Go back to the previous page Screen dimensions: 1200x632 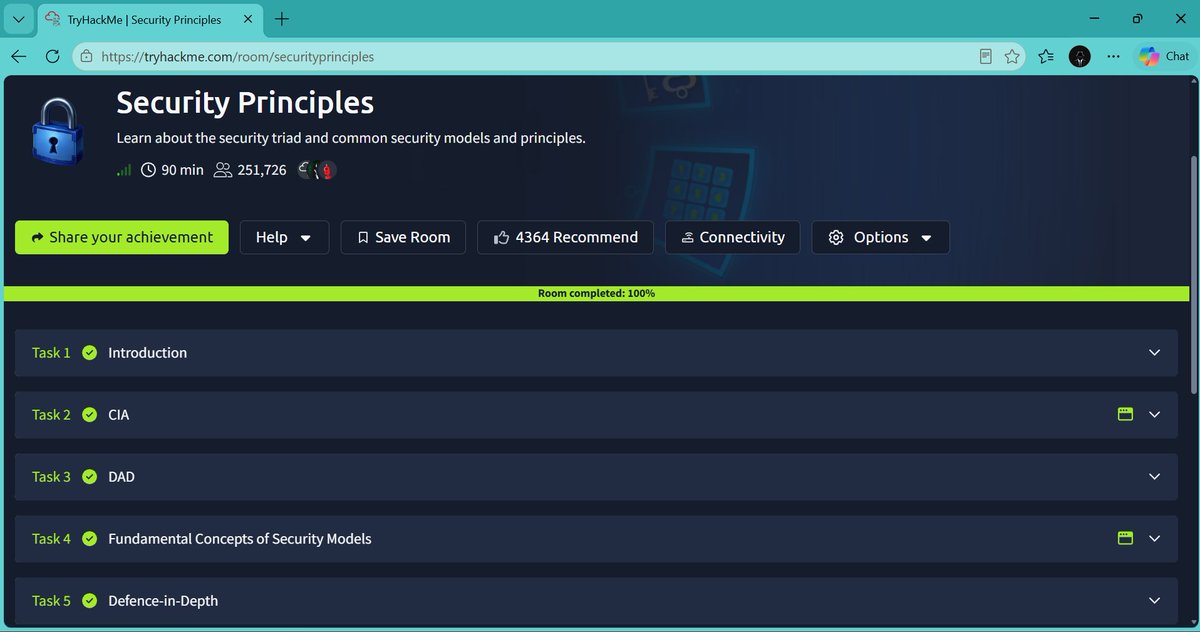pyautogui.click(x=18, y=57)
